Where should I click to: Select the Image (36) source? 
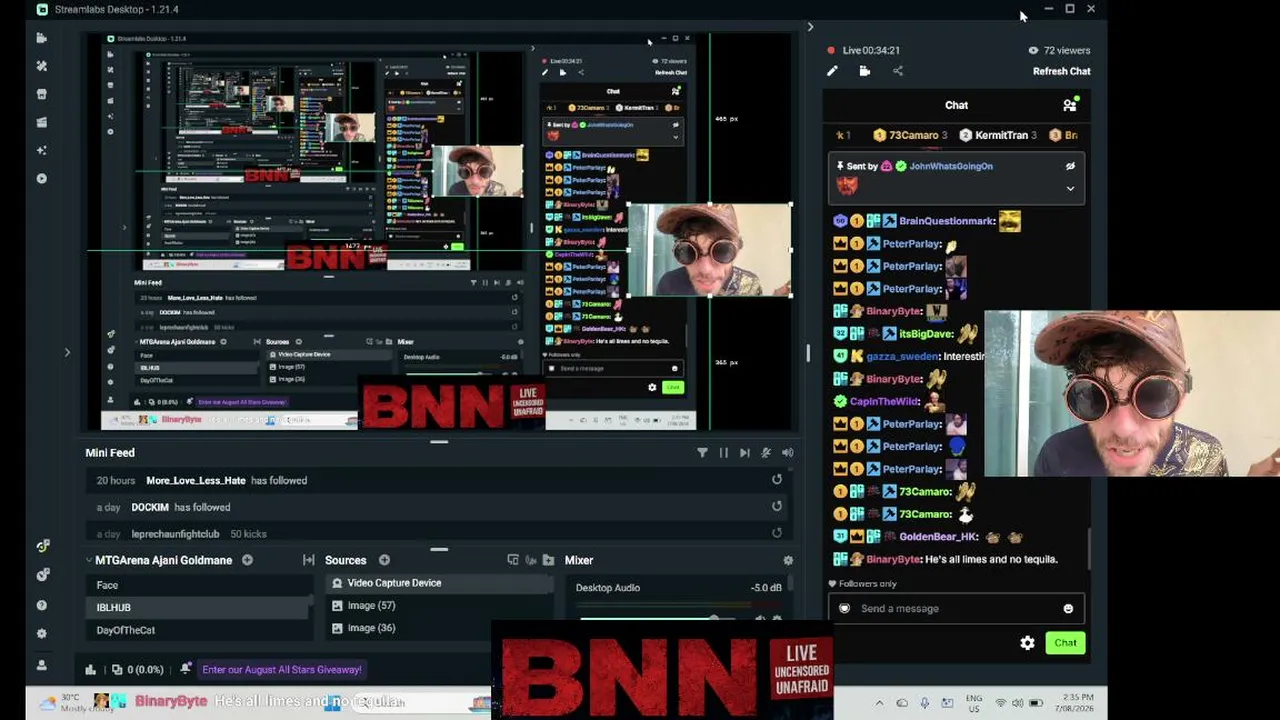(x=439, y=628)
